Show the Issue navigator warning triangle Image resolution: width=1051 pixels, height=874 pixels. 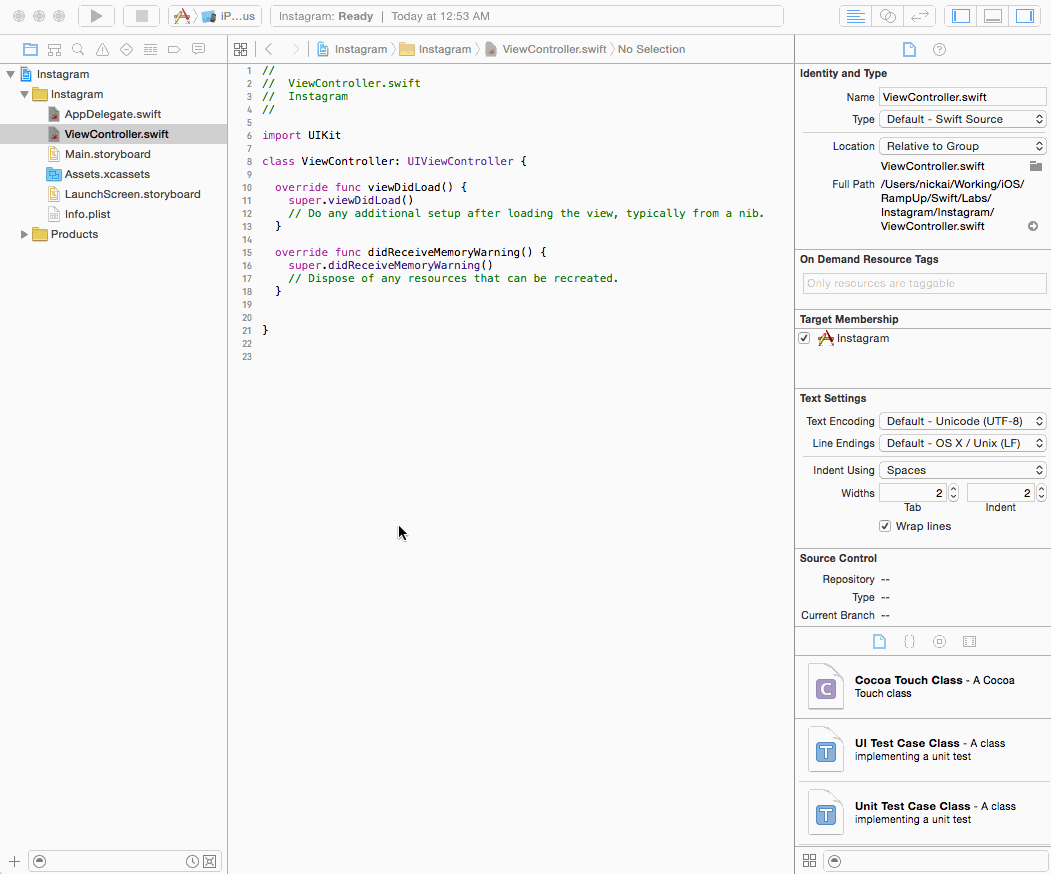(x=102, y=48)
